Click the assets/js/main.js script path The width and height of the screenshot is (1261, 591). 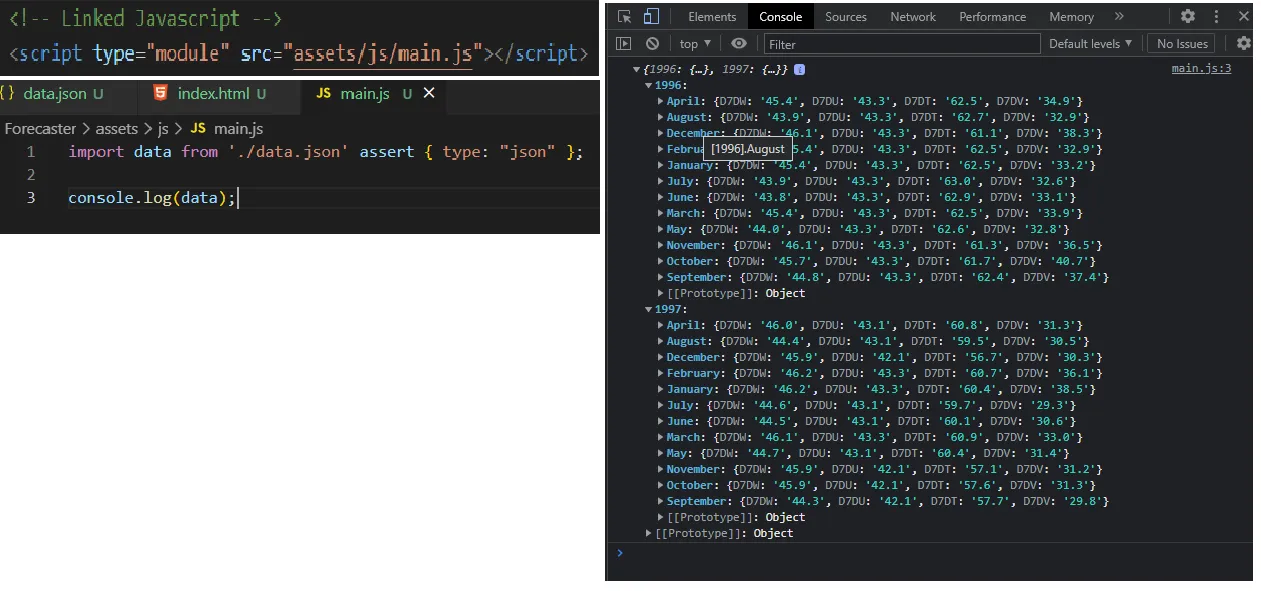coord(383,53)
